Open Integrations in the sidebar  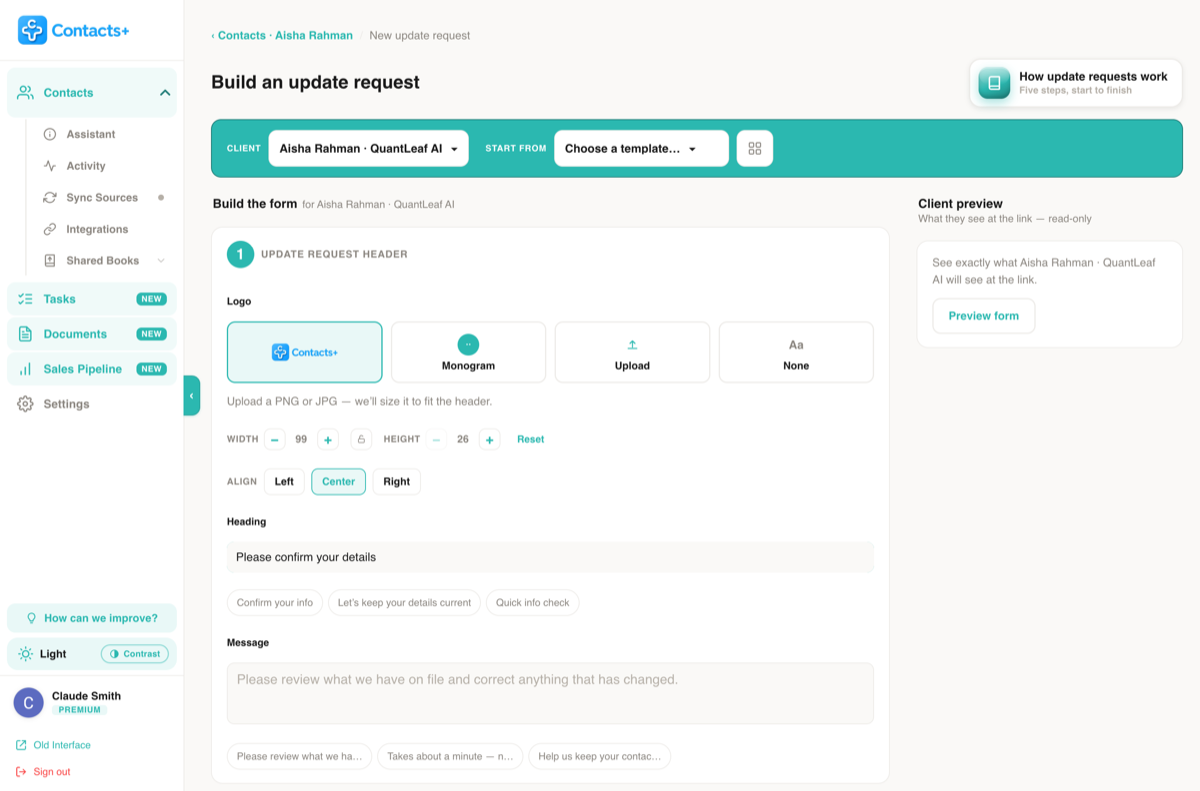[97, 229]
